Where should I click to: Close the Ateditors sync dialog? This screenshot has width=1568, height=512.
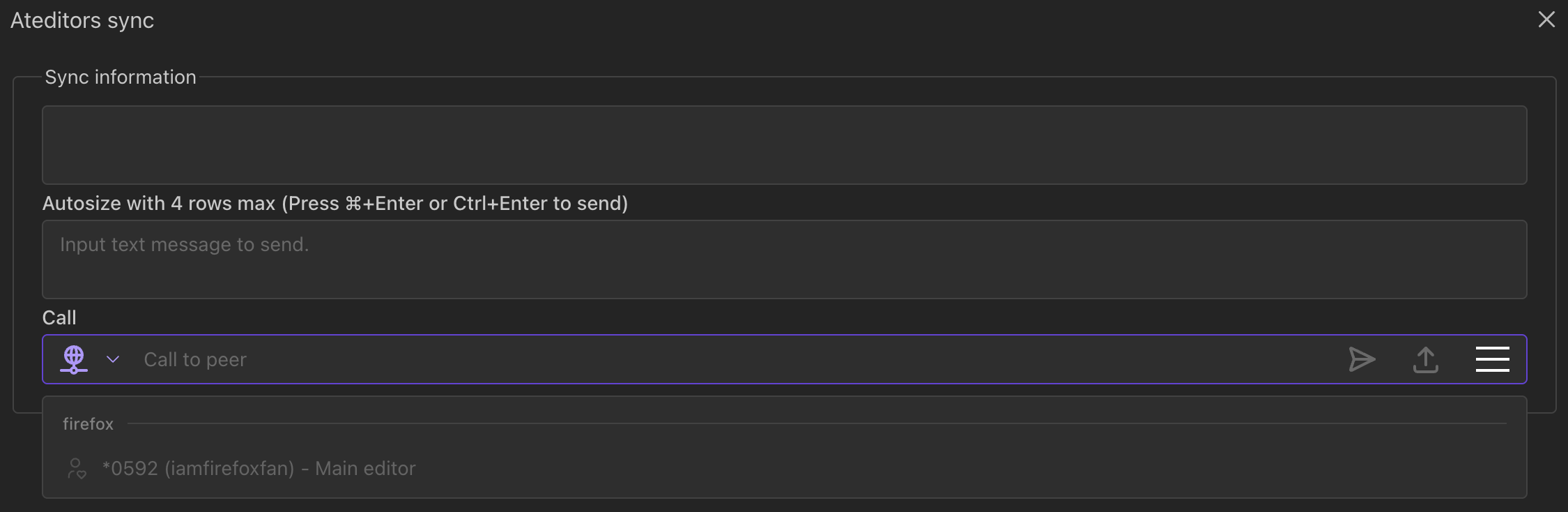point(1546,20)
